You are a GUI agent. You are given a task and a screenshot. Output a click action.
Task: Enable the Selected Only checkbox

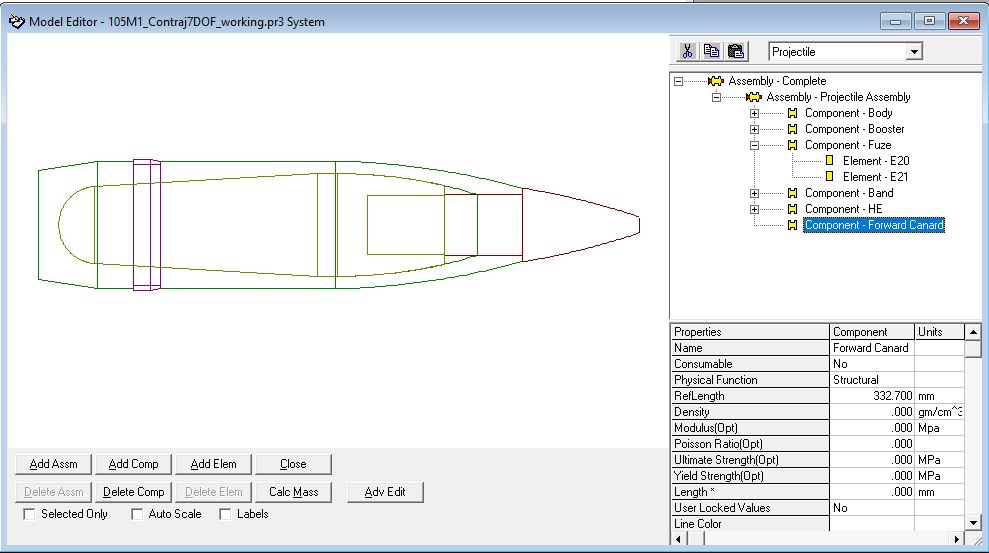point(30,514)
